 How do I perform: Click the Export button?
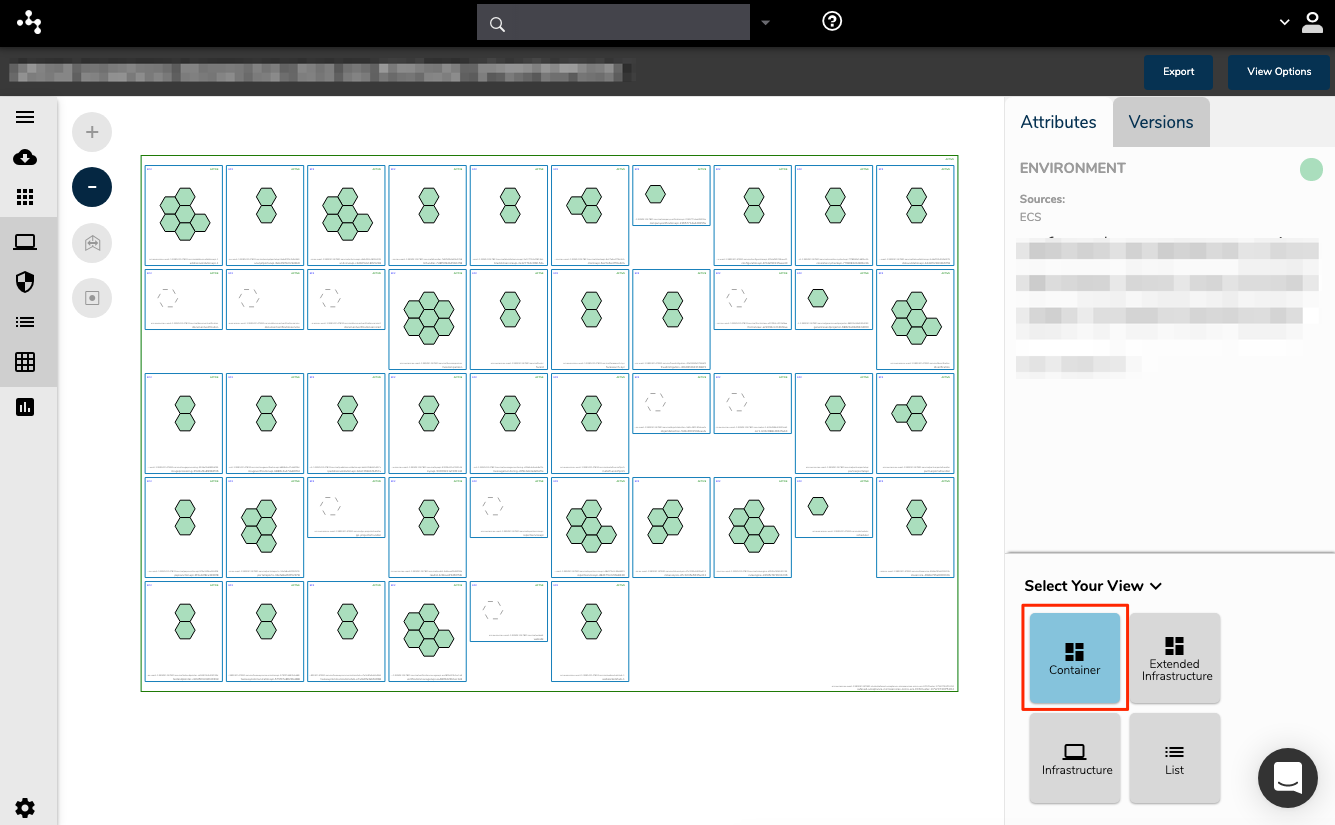[1178, 71]
